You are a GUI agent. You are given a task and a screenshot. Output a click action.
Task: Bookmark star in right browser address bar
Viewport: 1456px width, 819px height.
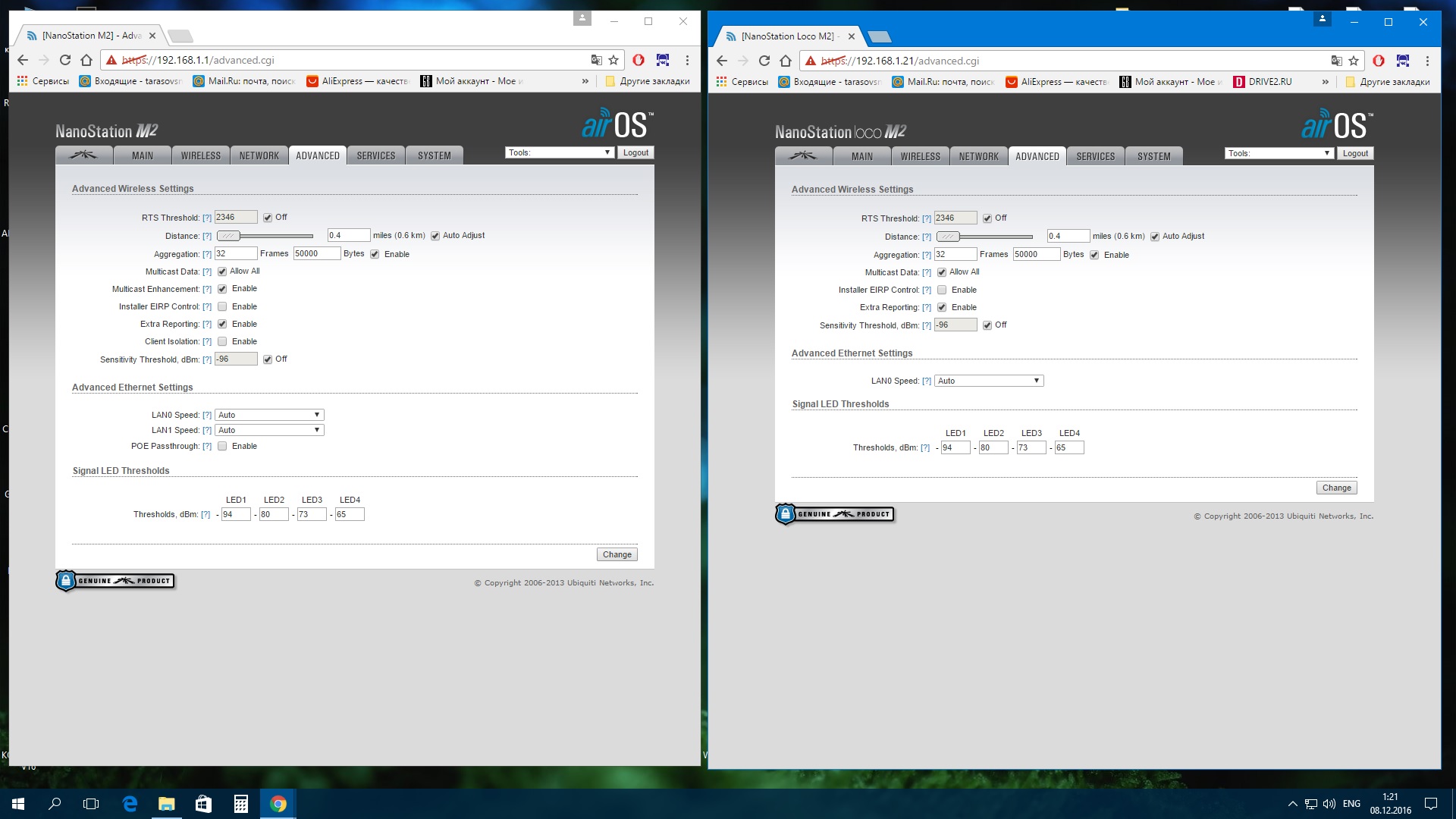[1354, 61]
